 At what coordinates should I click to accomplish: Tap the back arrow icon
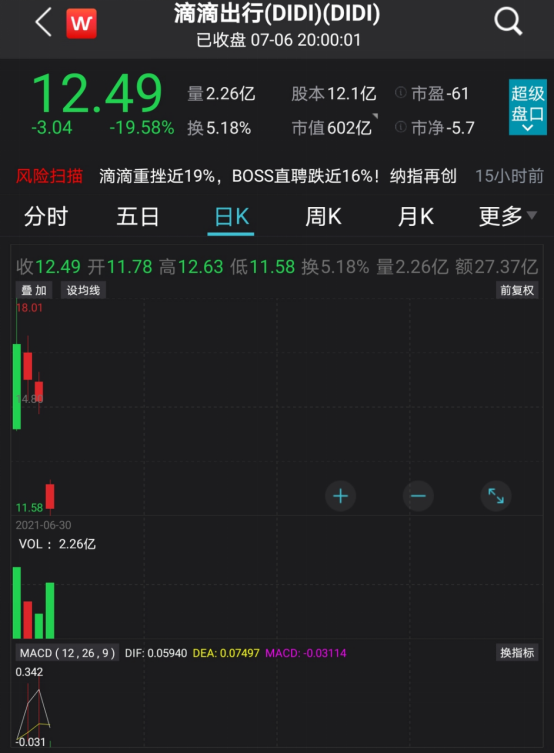pyautogui.click(x=43, y=23)
